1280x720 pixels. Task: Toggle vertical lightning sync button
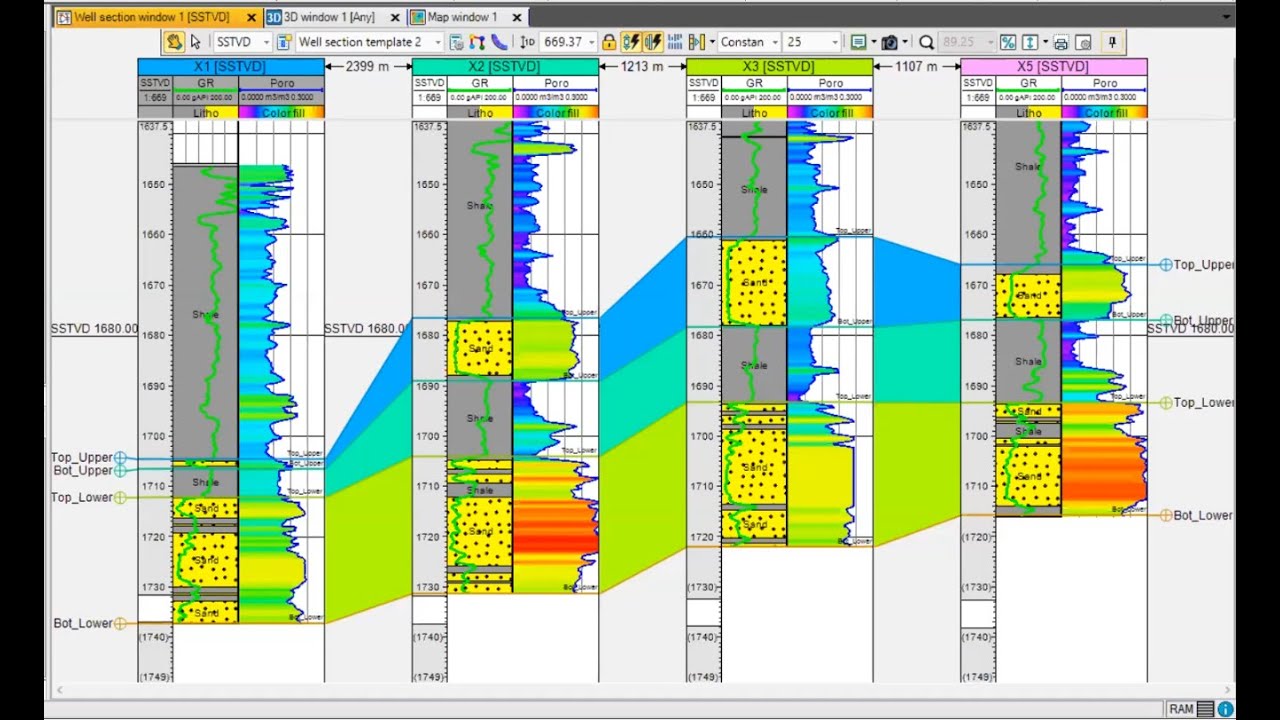pyautogui.click(x=631, y=42)
